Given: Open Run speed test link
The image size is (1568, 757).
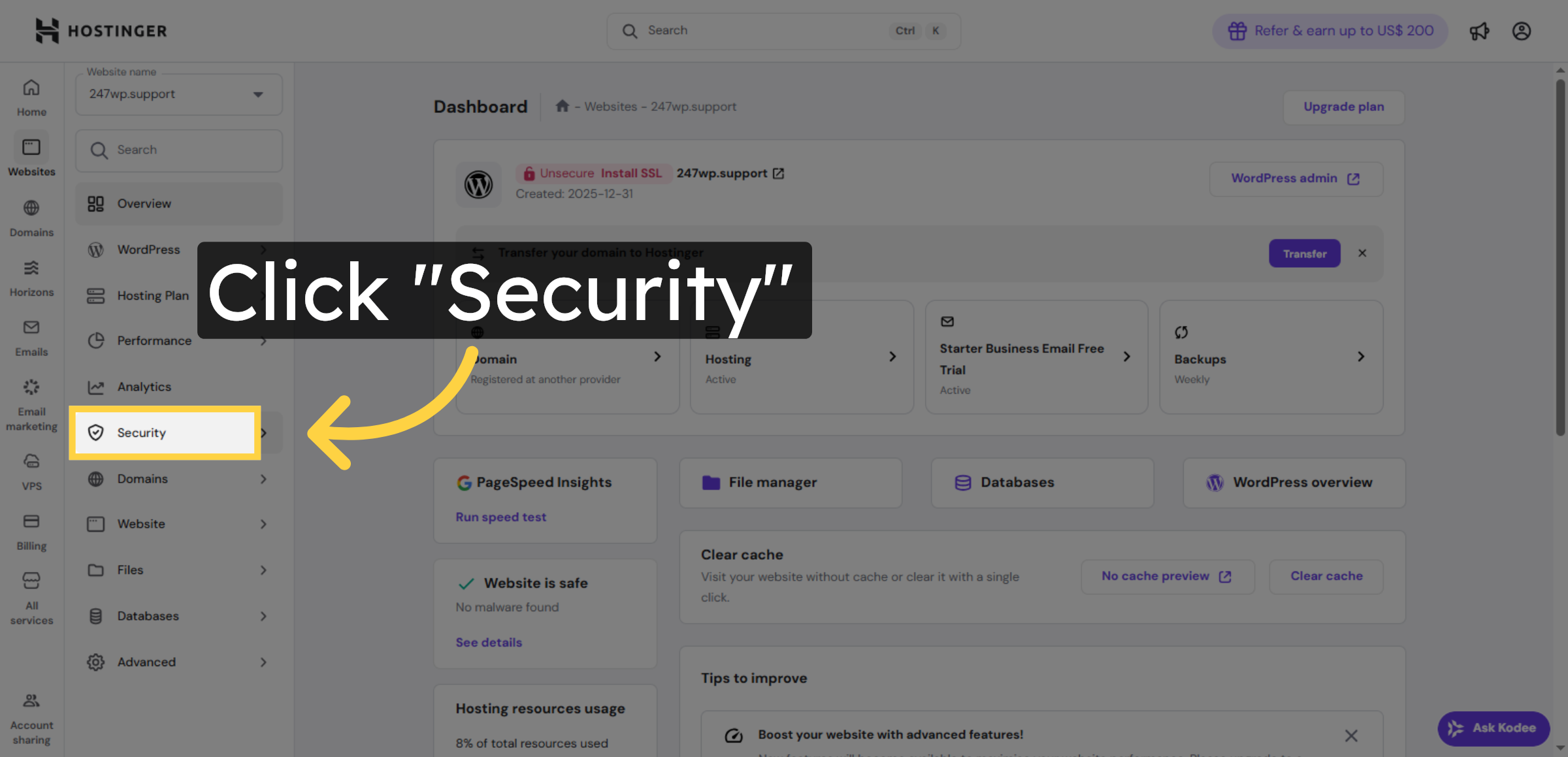Looking at the screenshot, I should [x=500, y=517].
